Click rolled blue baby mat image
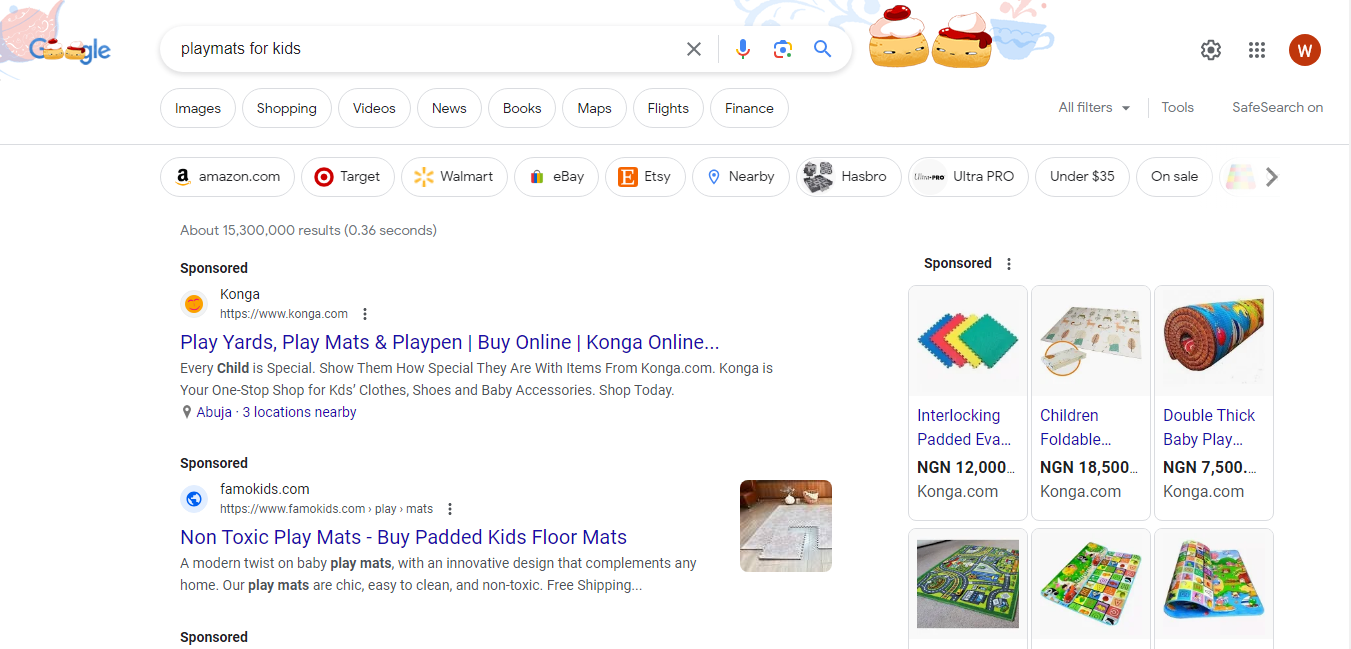This screenshot has width=1351, height=649. click(1214, 341)
